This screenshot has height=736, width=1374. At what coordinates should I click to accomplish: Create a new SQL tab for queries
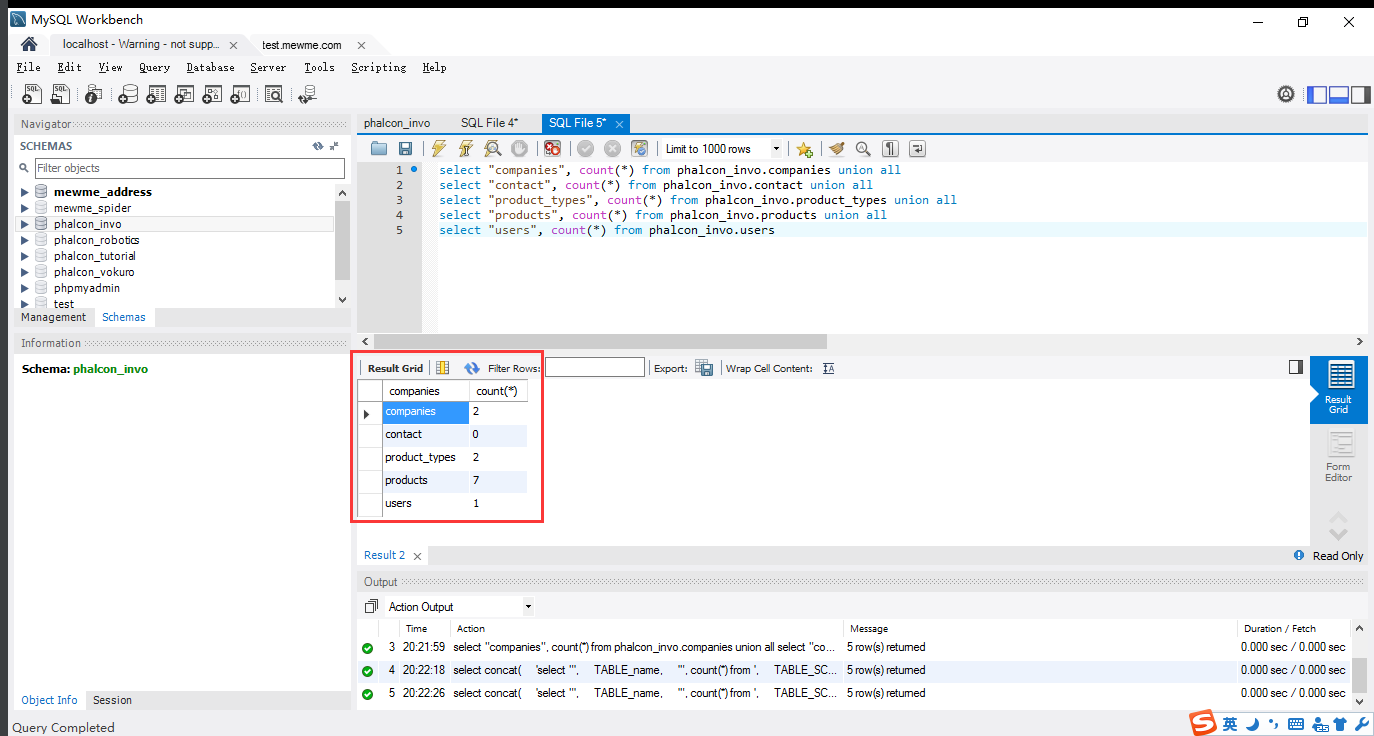32,94
